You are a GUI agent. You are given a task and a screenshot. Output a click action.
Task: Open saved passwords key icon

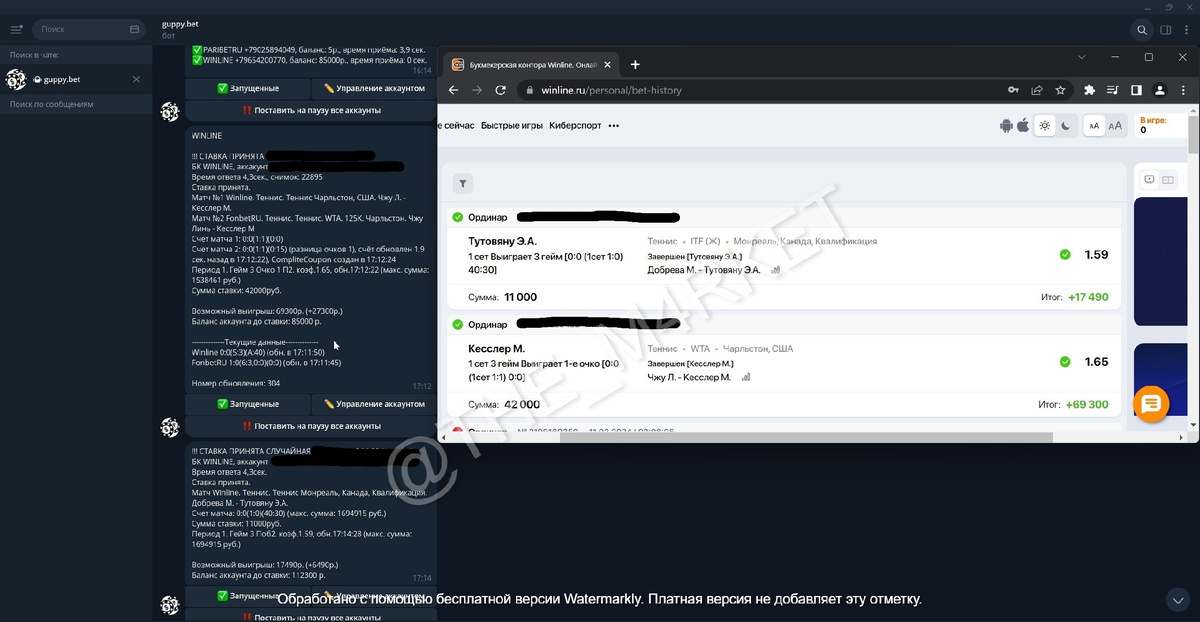pos(1014,90)
